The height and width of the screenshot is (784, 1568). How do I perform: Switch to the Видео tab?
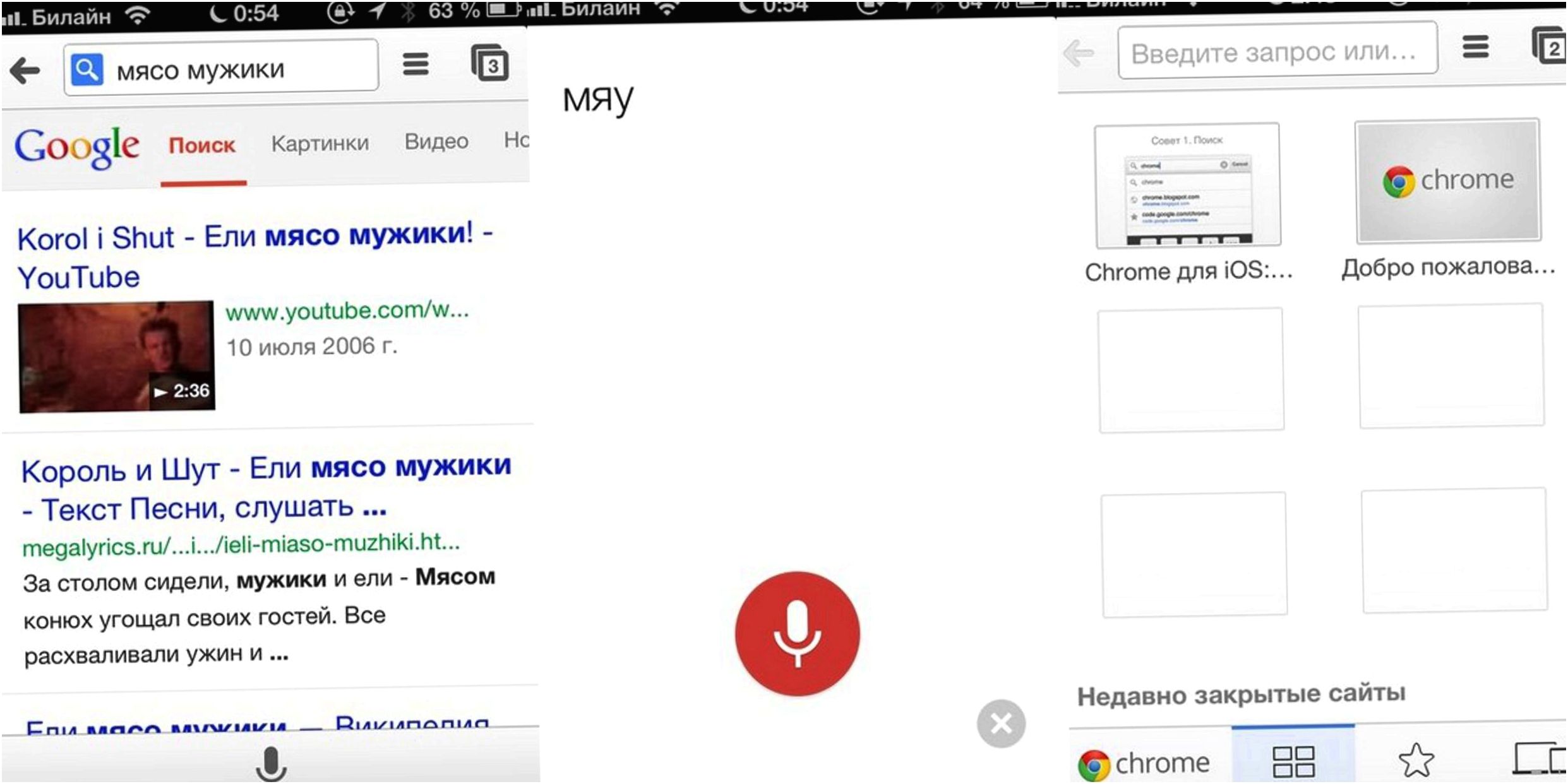[x=436, y=141]
